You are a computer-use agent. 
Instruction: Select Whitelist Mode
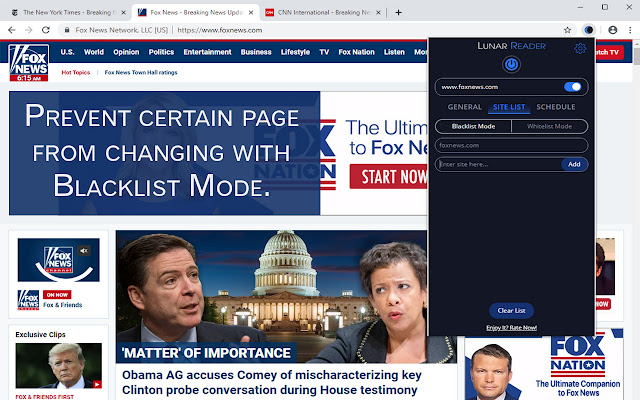point(549,126)
